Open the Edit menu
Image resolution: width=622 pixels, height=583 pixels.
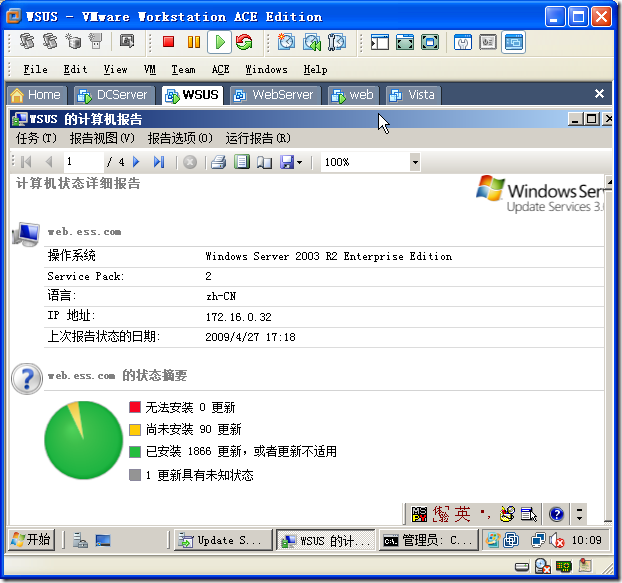point(75,69)
